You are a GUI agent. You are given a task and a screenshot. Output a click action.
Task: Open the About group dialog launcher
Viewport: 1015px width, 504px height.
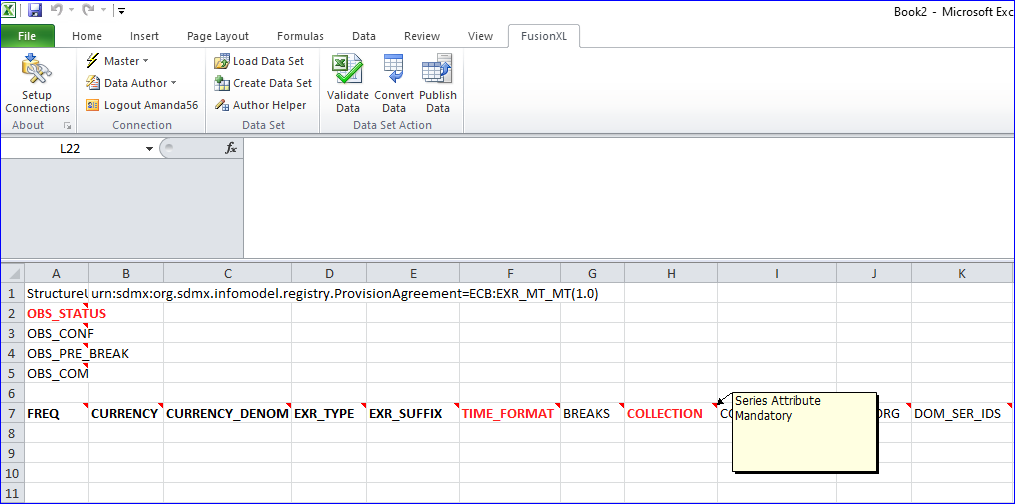pyautogui.click(x=68, y=126)
